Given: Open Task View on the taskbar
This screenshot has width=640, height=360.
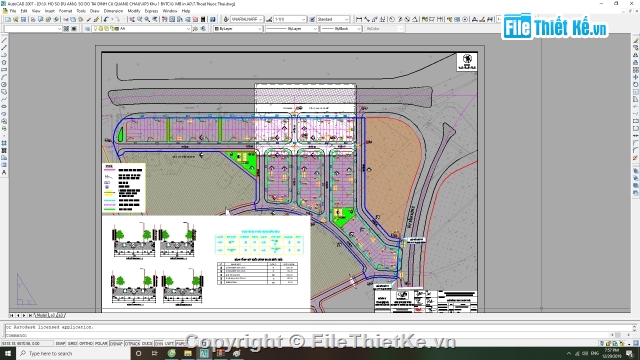Looking at the screenshot, I should click(x=155, y=353).
